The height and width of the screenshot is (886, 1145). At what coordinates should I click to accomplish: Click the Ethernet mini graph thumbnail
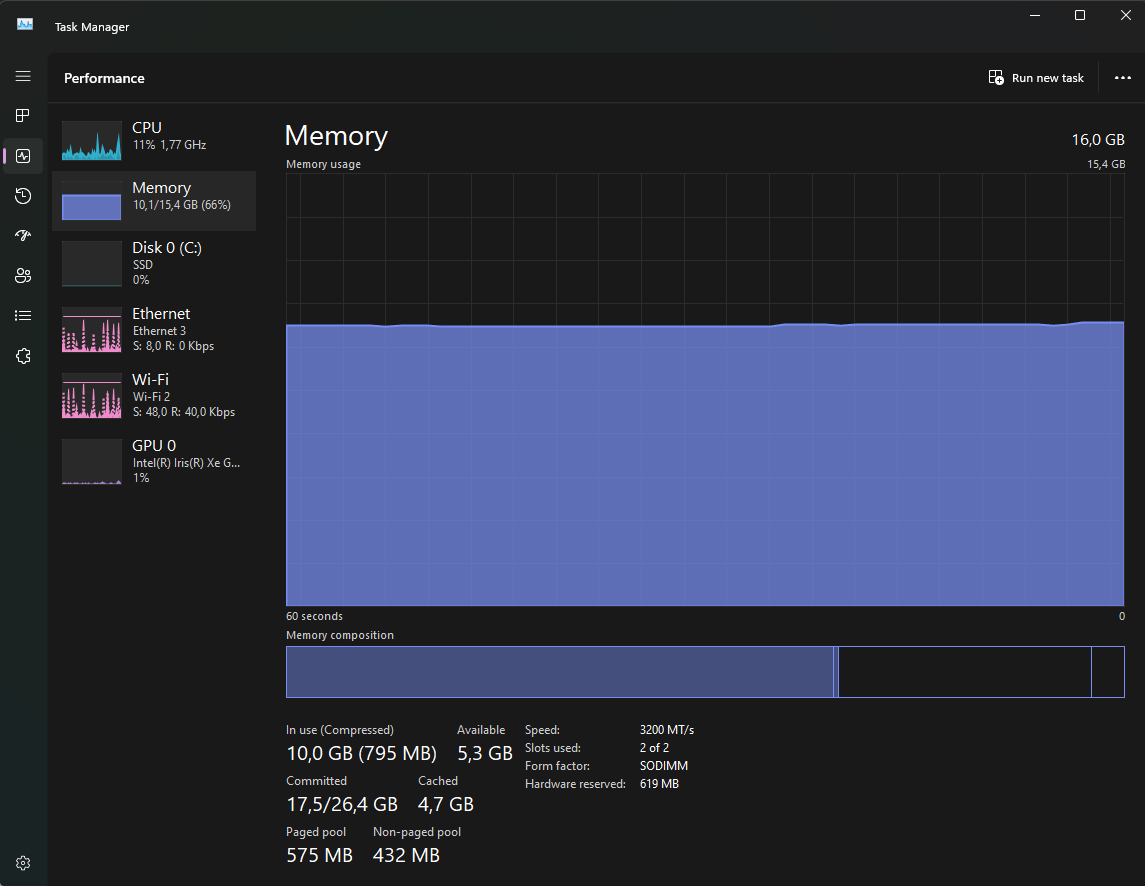coord(91,329)
